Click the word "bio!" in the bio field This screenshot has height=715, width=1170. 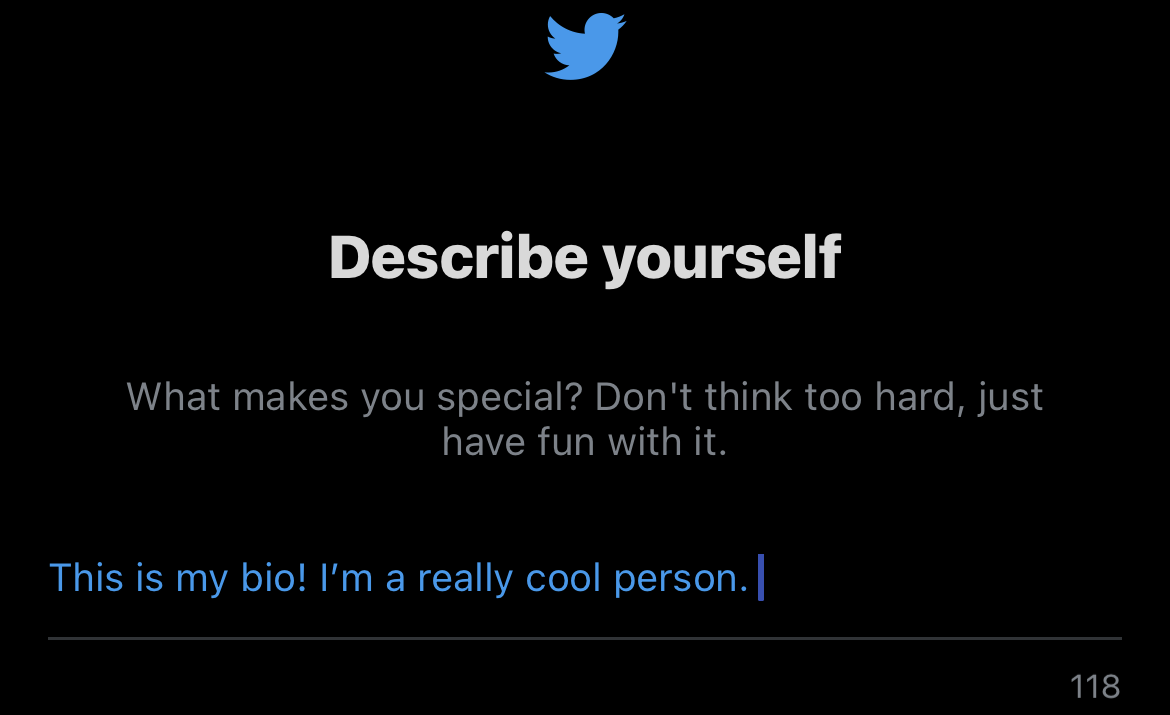(272, 578)
